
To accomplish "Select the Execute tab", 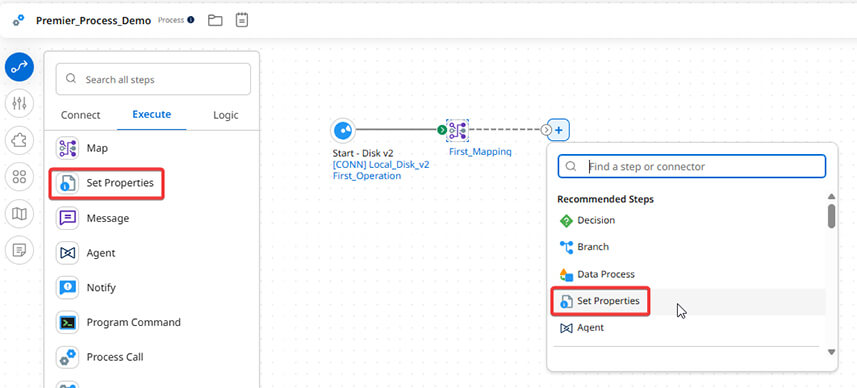I will [x=151, y=115].
